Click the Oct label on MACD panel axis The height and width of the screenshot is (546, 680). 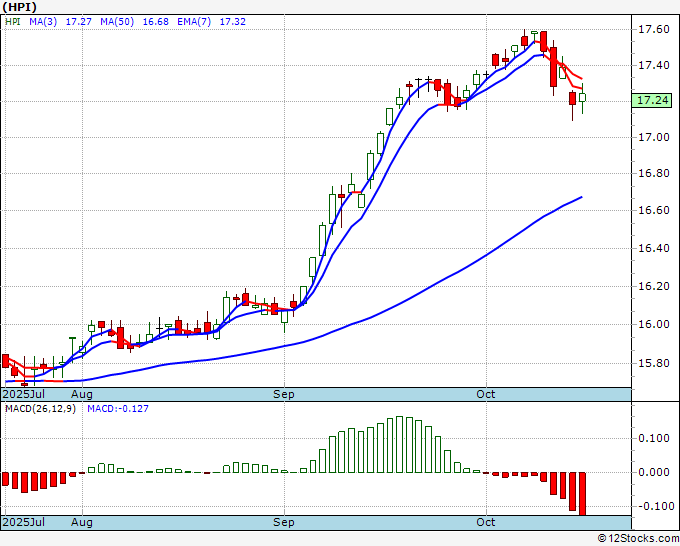486,522
